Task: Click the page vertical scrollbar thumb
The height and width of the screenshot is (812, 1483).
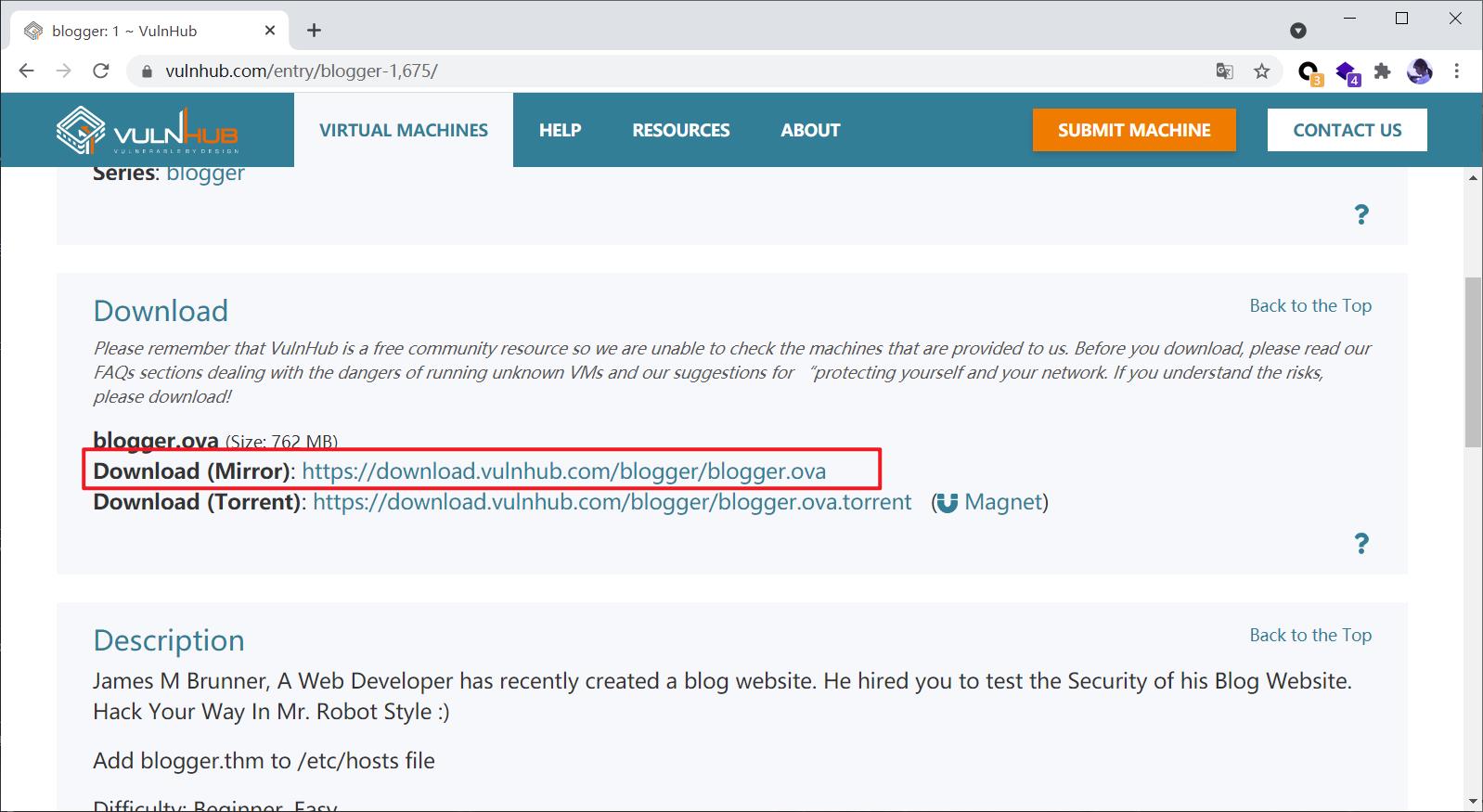Action: click(1473, 362)
